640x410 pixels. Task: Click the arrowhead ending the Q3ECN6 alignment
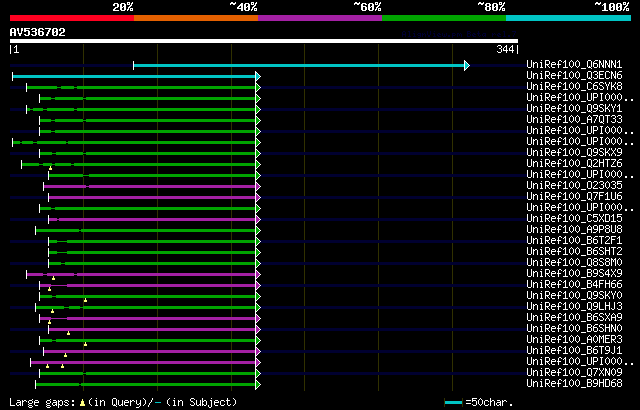(x=258, y=76)
